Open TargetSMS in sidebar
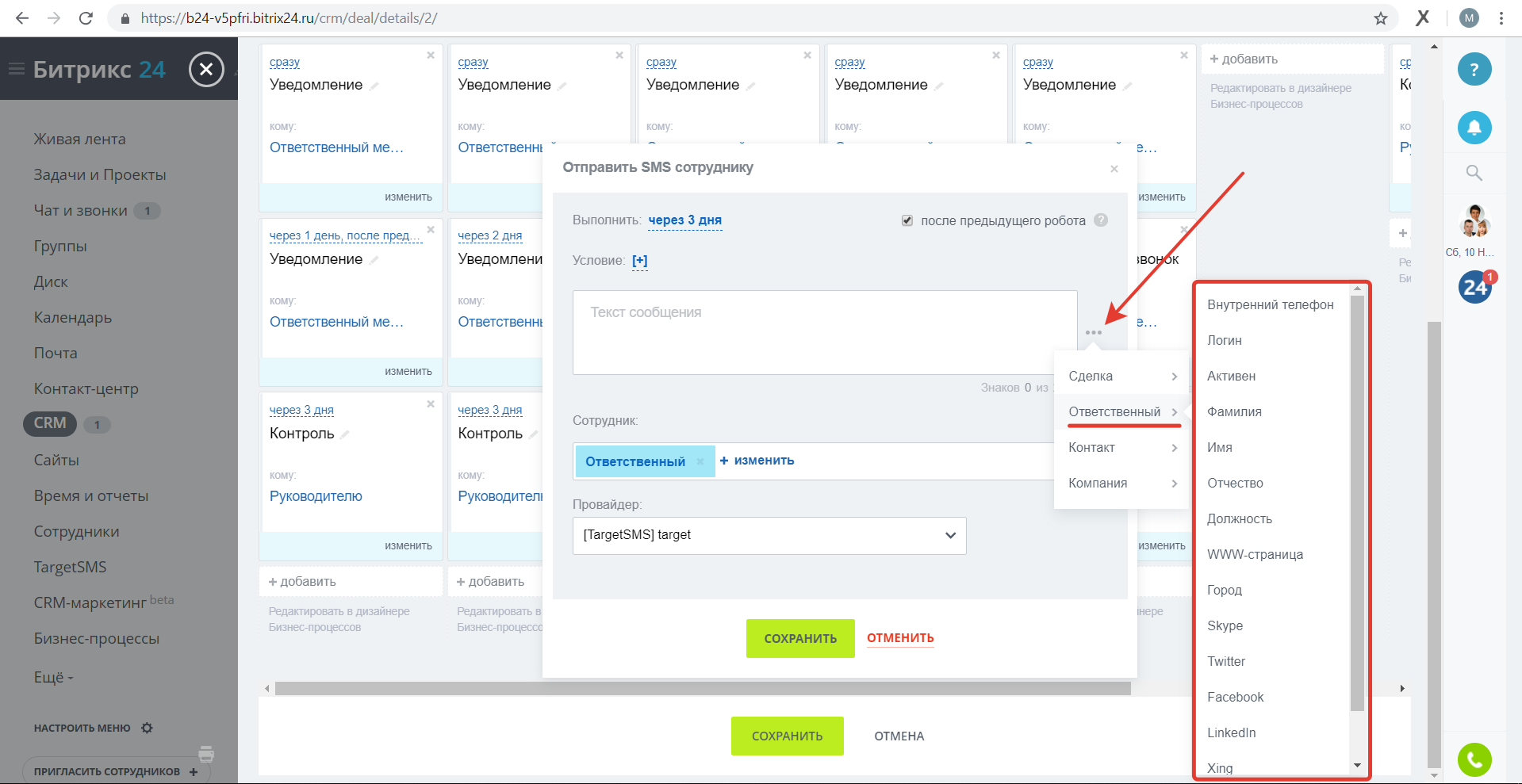The width and height of the screenshot is (1522, 784). [x=70, y=567]
